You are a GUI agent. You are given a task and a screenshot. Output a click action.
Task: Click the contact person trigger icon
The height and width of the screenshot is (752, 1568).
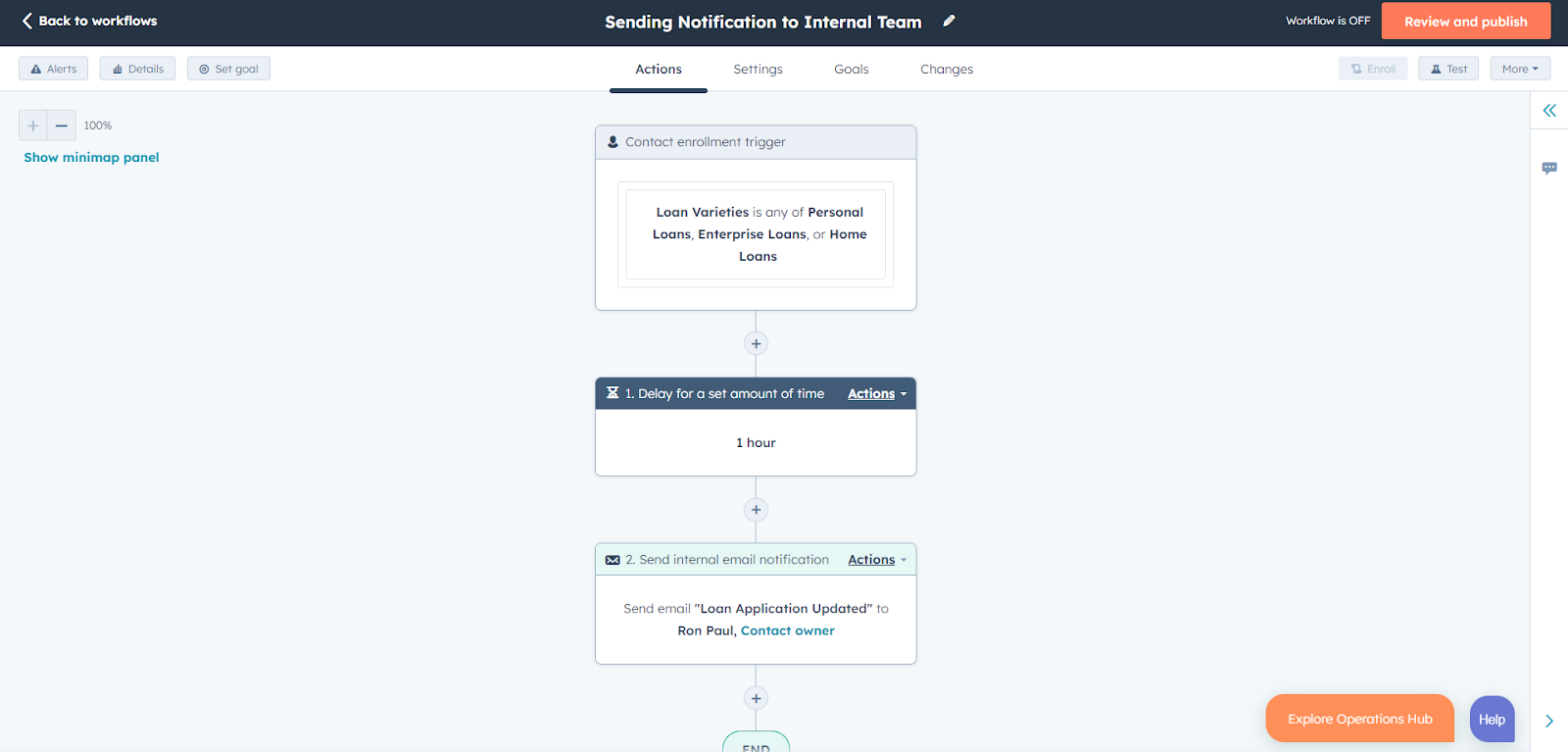(612, 142)
